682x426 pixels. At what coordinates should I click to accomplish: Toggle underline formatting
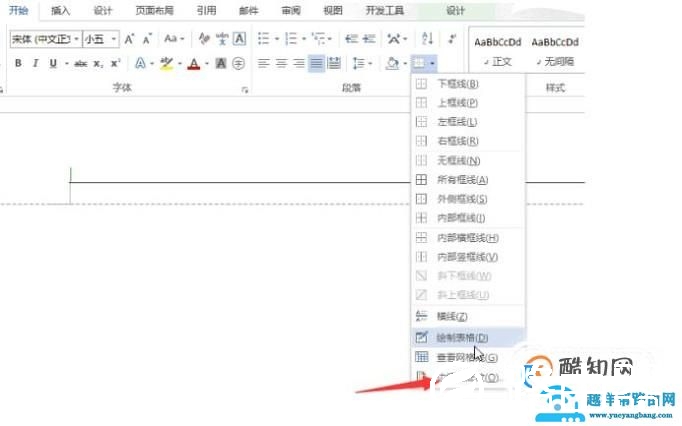point(53,64)
